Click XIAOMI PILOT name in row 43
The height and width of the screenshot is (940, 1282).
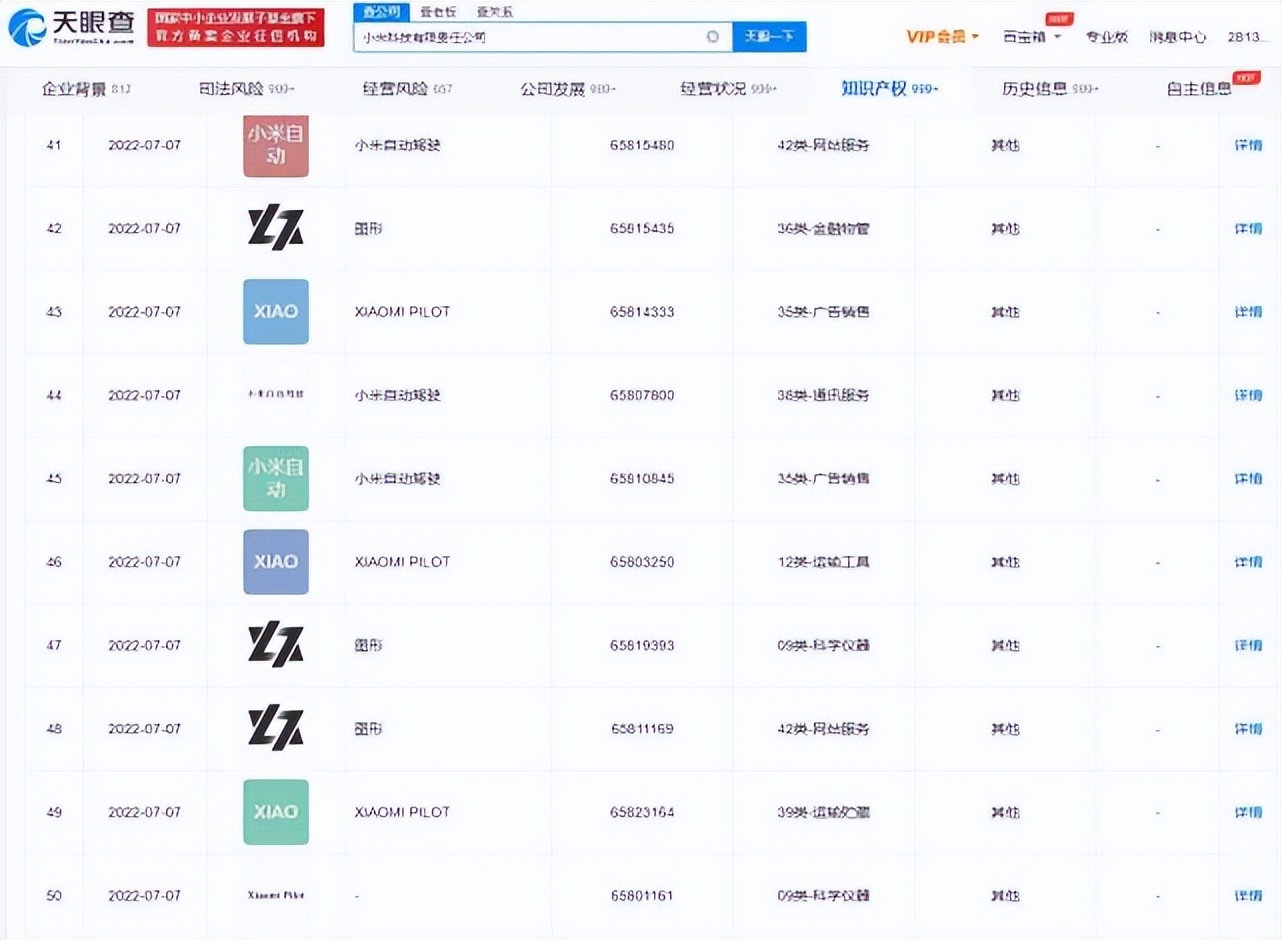402,312
